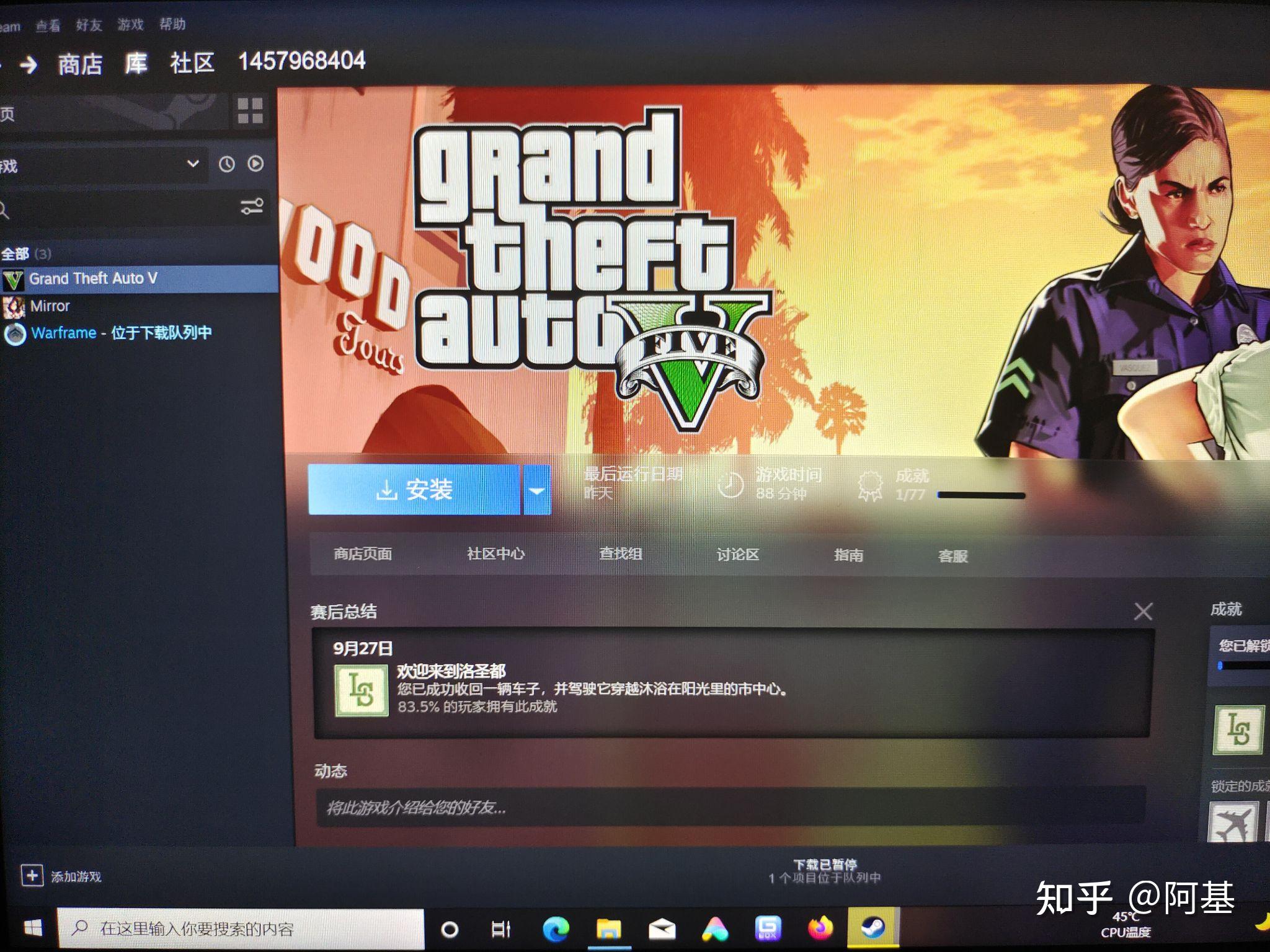The width and height of the screenshot is (1270, 952).
Task: Open the 游戏 games menu
Action: [130, 24]
